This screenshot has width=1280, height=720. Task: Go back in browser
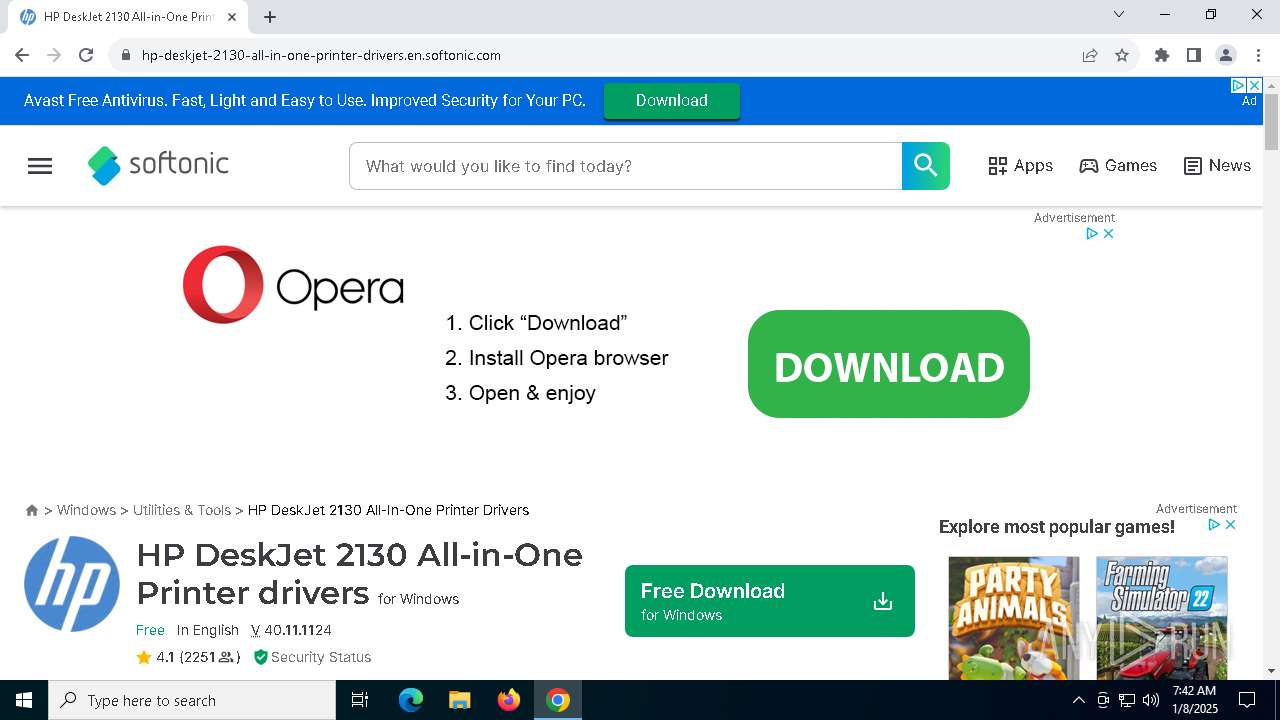coord(22,55)
